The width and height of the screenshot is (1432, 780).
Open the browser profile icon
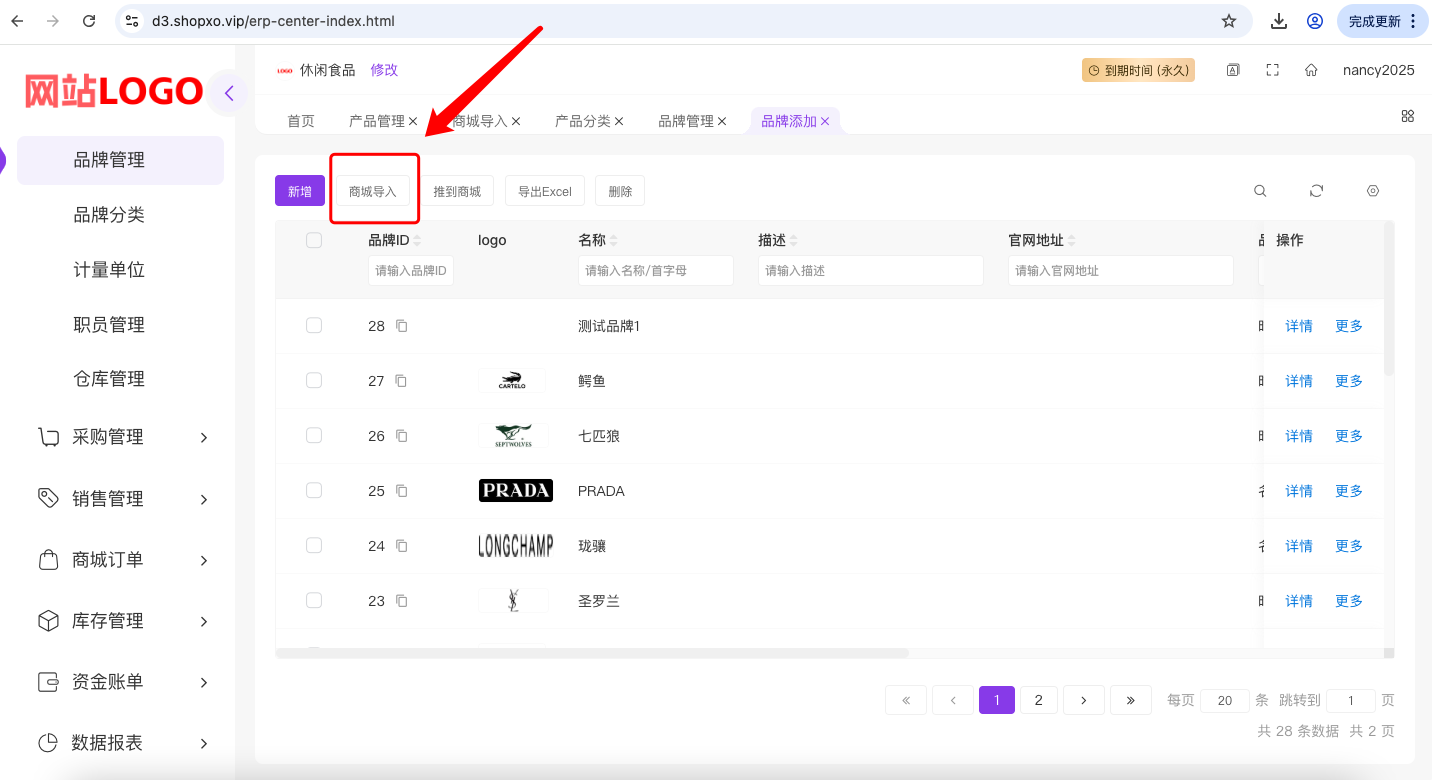(x=1315, y=21)
